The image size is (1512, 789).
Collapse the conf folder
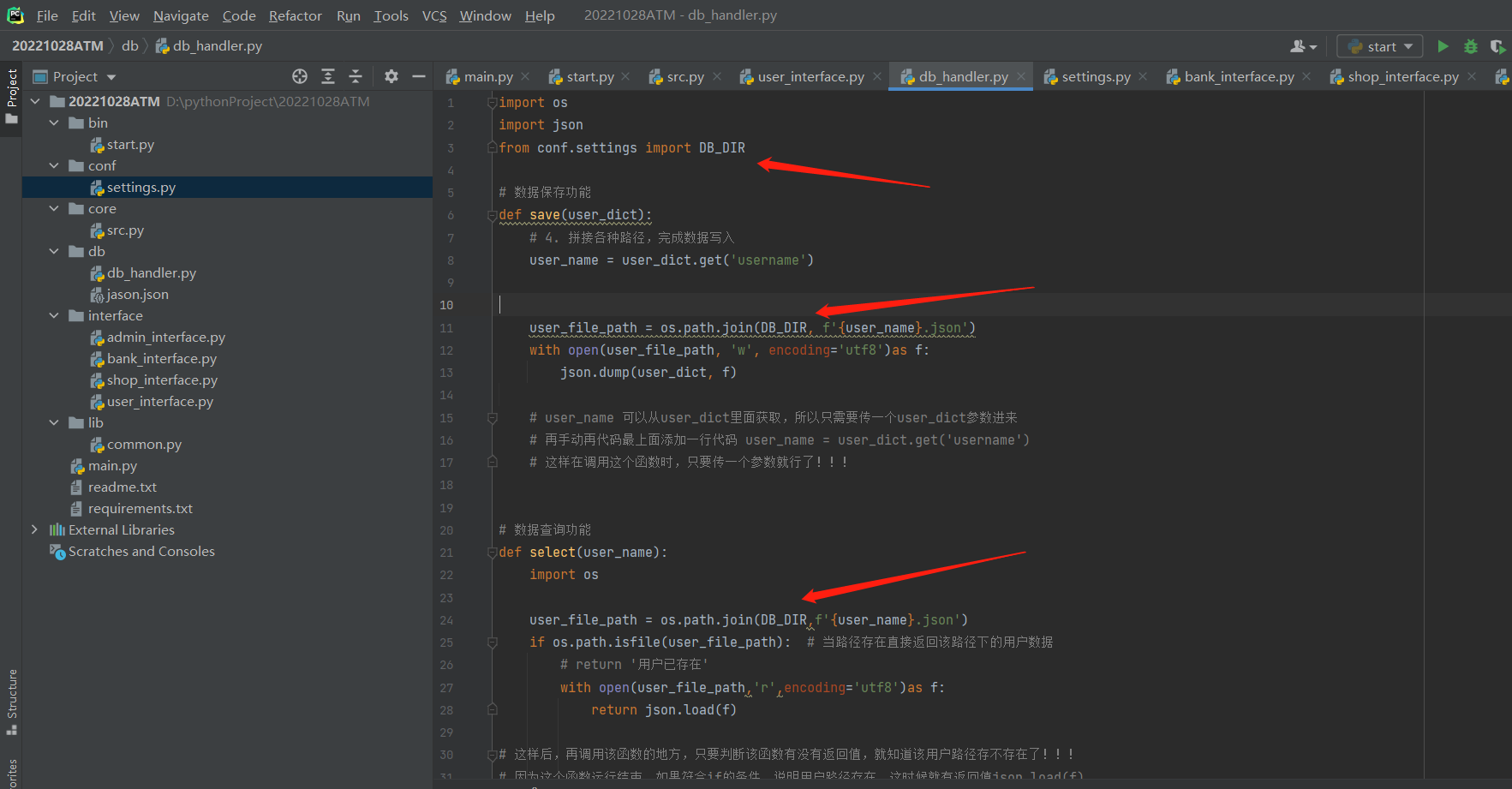(x=54, y=165)
